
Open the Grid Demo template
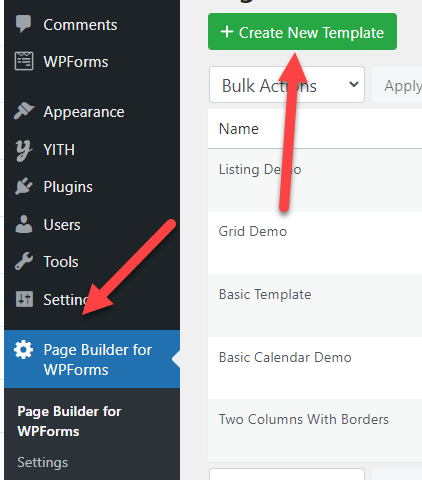point(253,231)
